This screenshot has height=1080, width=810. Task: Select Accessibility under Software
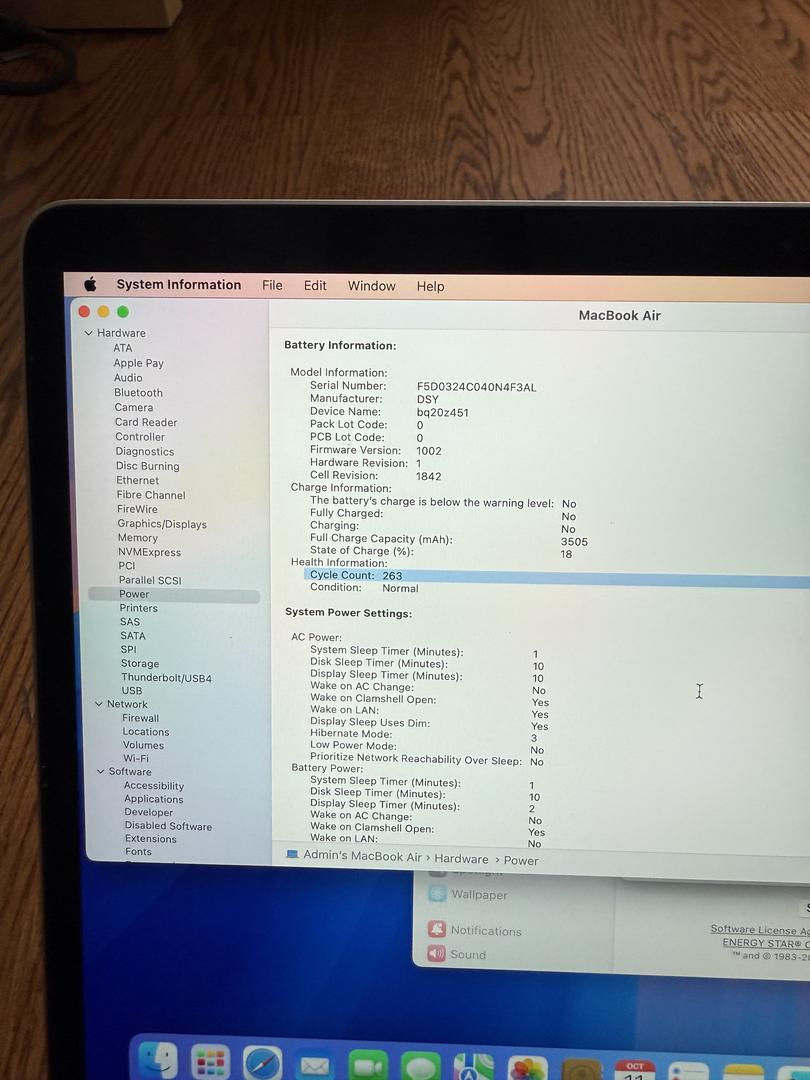click(154, 786)
